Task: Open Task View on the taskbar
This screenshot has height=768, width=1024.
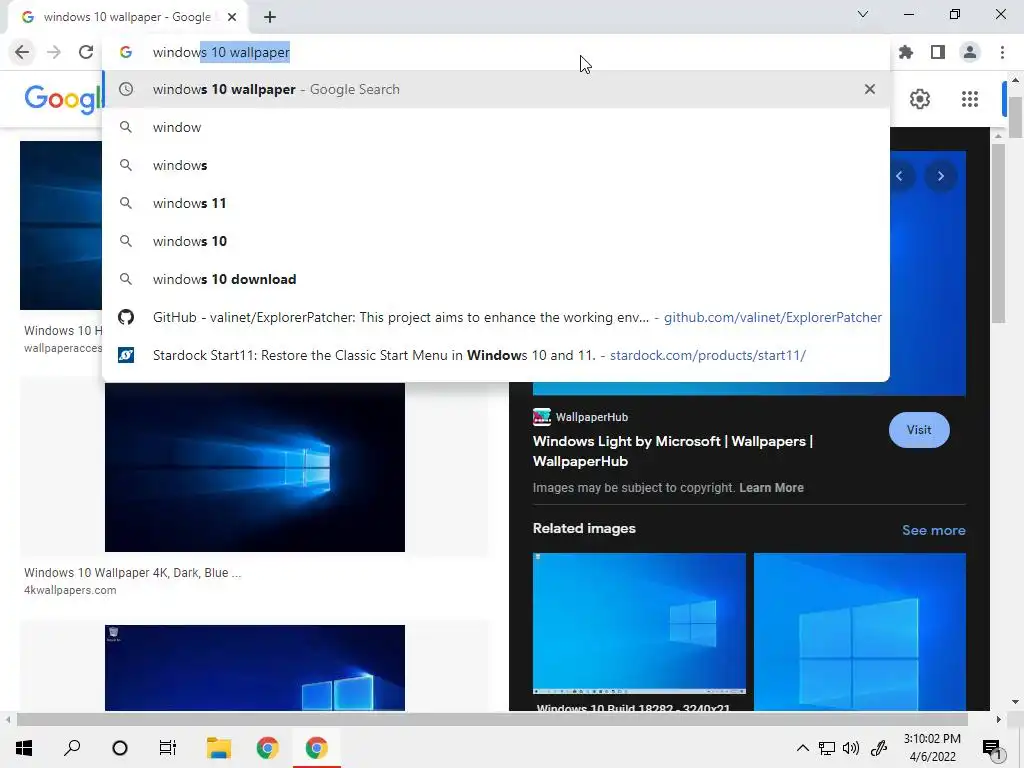Action: pos(168,748)
